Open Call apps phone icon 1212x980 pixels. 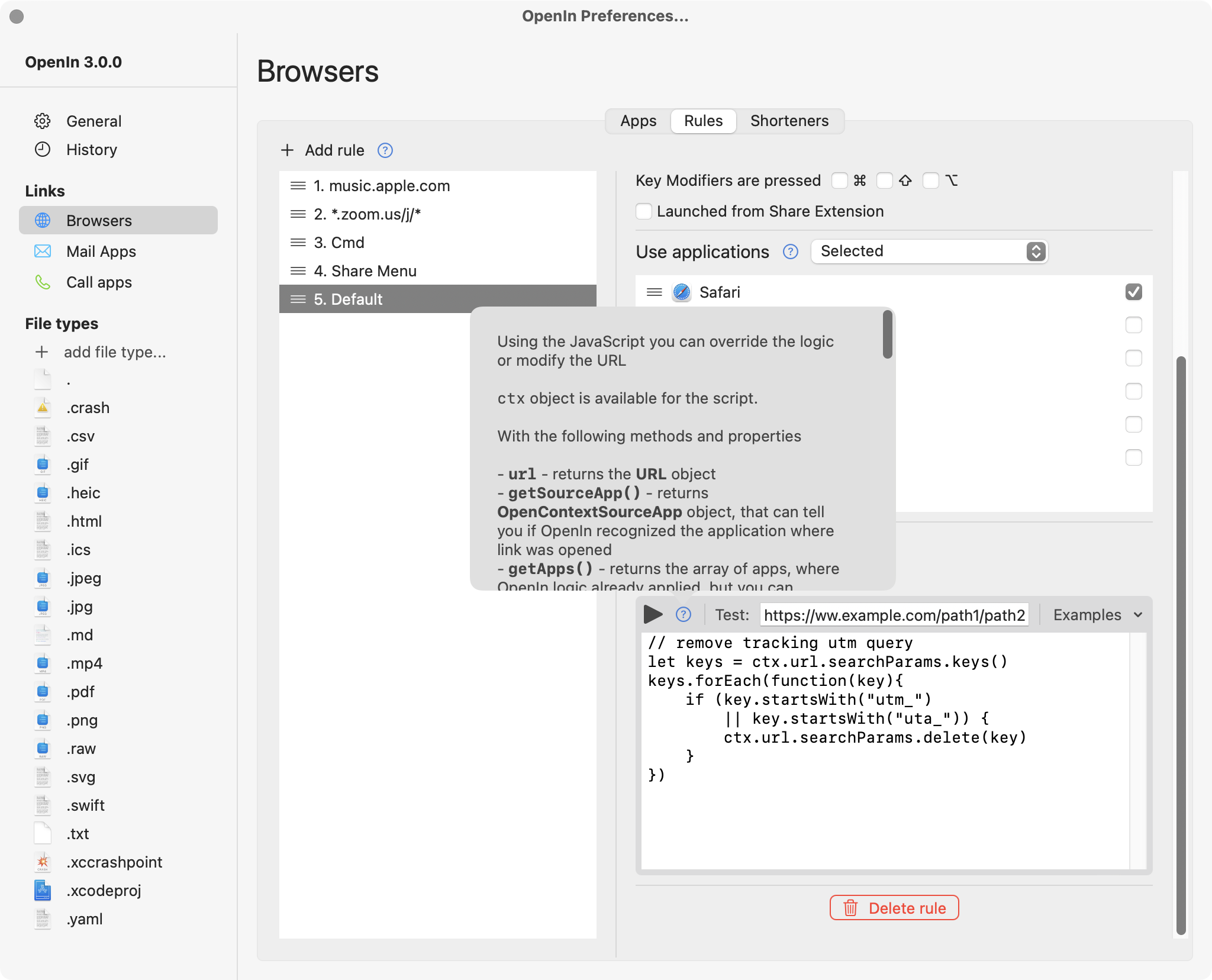(43, 282)
